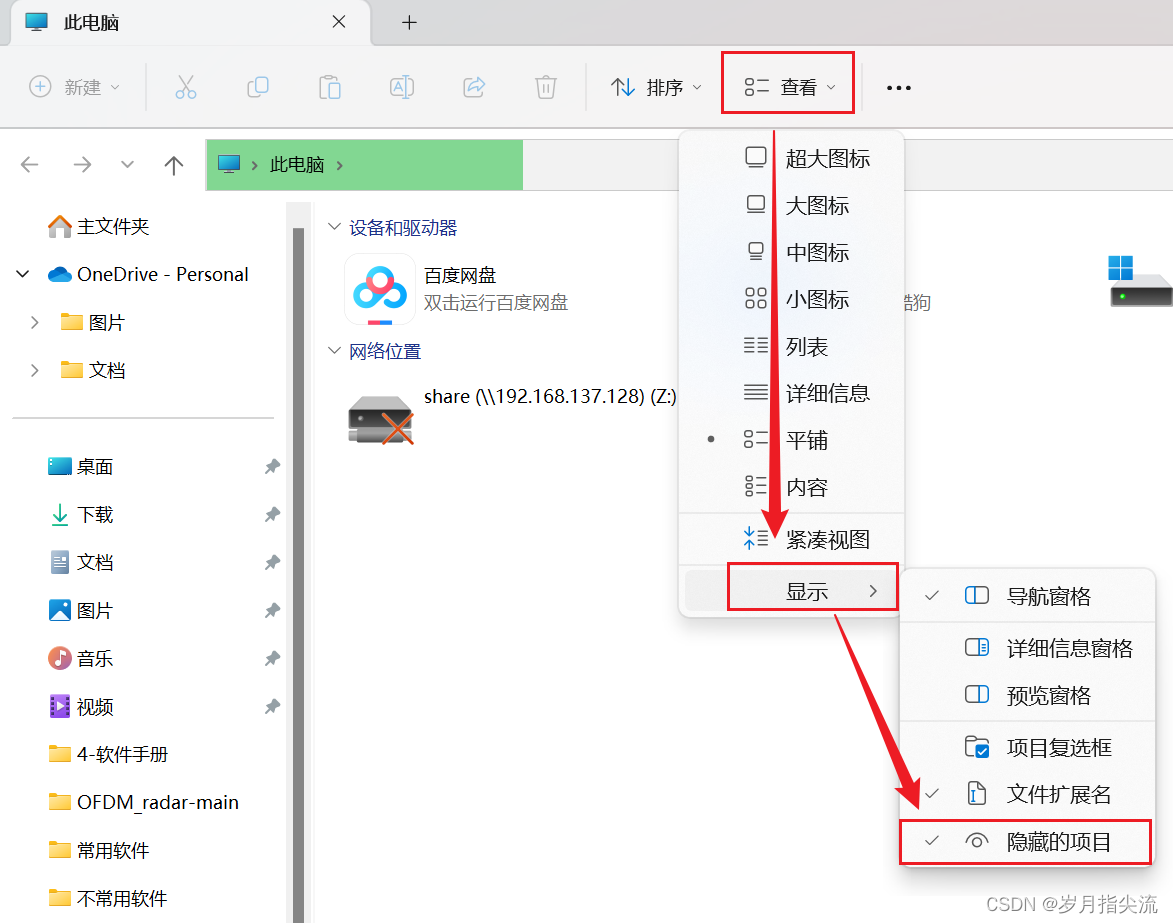Click the Paste clipboard icon
Screen dimensions: 1173x923
click(x=329, y=88)
